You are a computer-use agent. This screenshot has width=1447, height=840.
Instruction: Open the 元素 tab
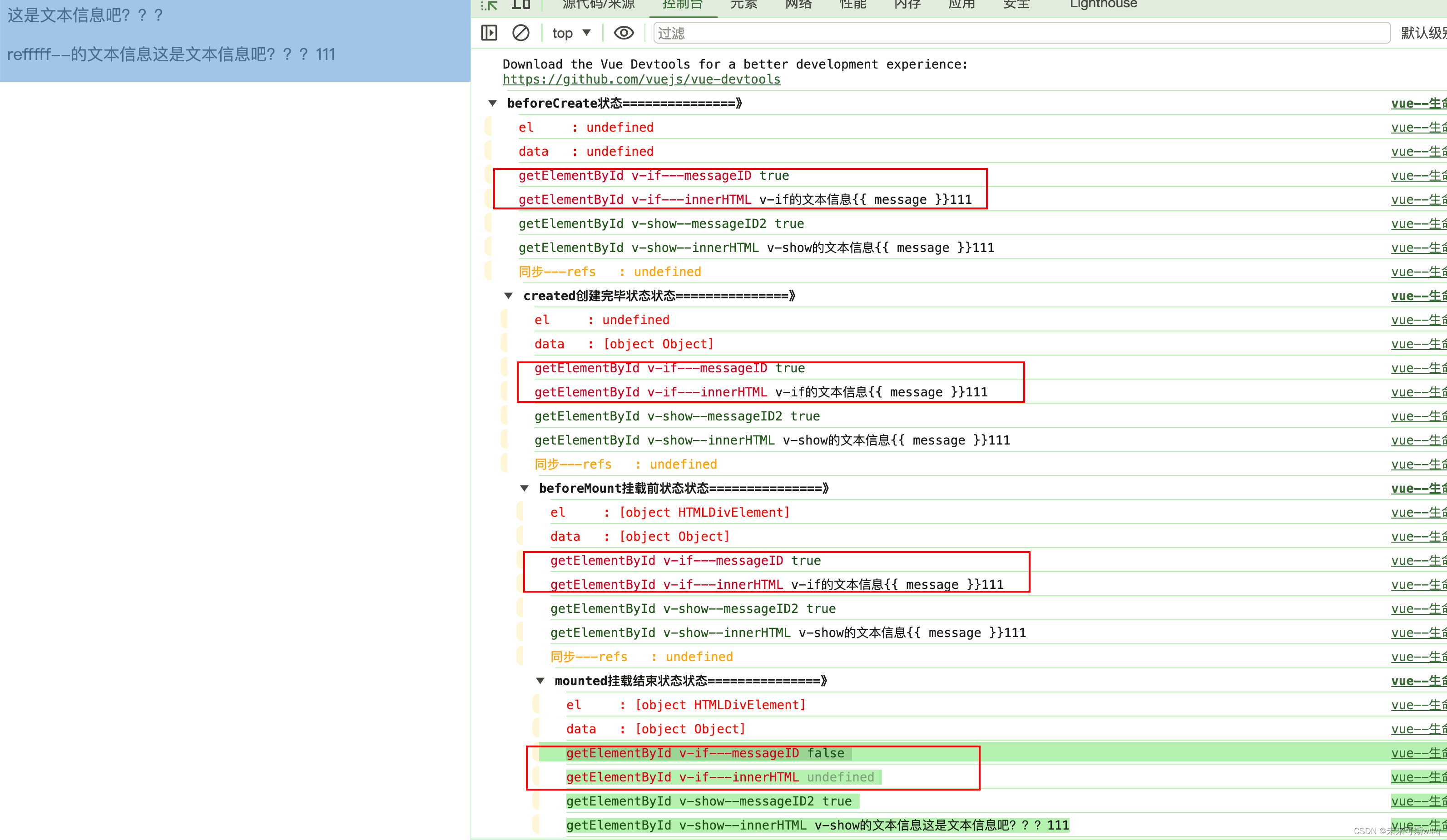(x=743, y=5)
